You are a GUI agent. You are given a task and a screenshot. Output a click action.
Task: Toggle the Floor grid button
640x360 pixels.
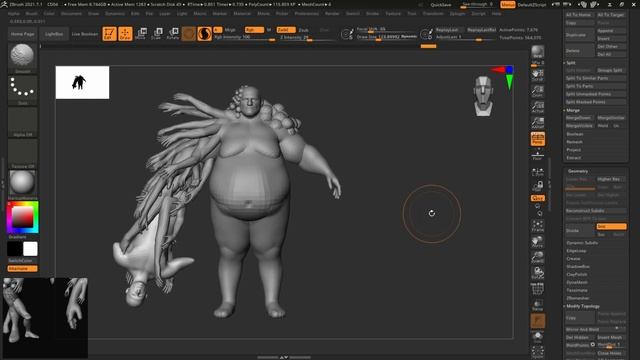[538, 155]
